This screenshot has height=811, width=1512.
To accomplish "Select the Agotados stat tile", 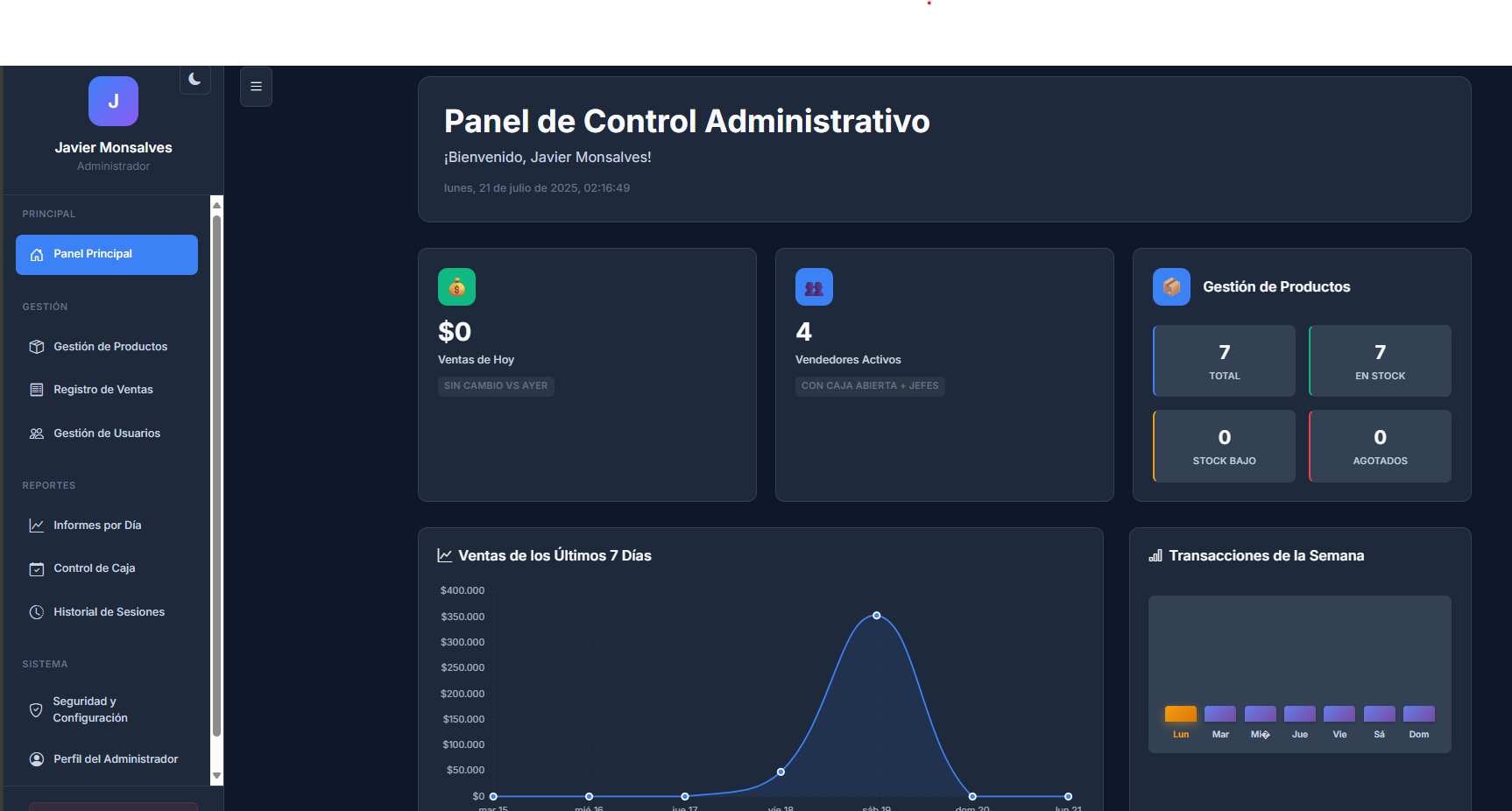I will tap(1380, 446).
